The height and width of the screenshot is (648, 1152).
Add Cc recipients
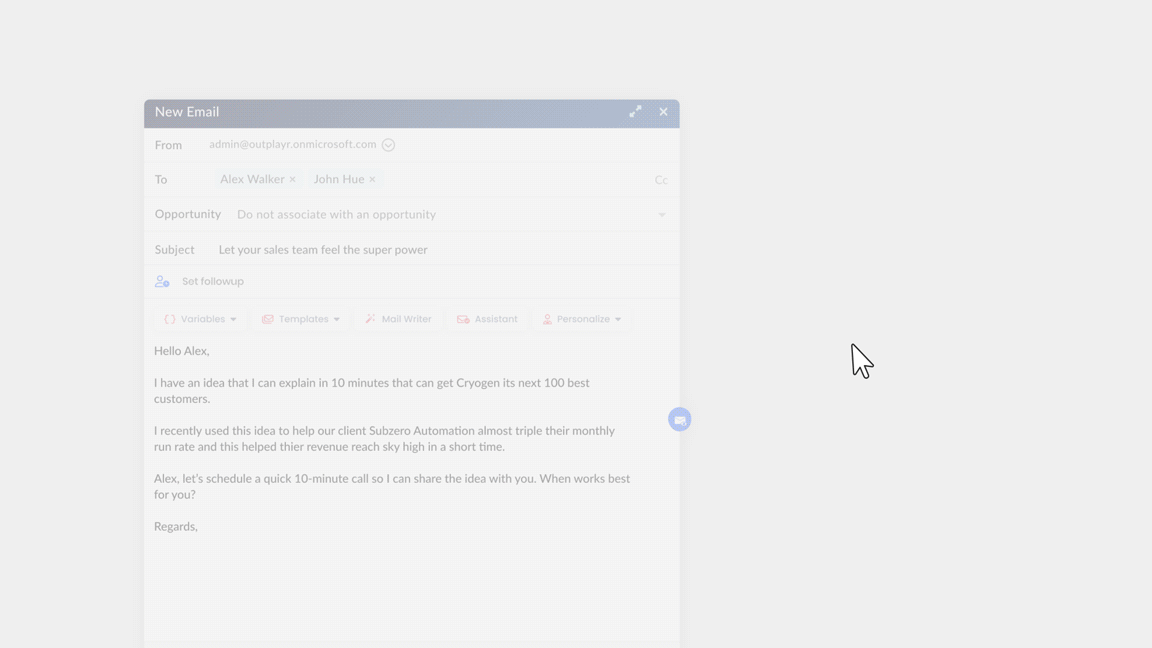click(x=661, y=180)
